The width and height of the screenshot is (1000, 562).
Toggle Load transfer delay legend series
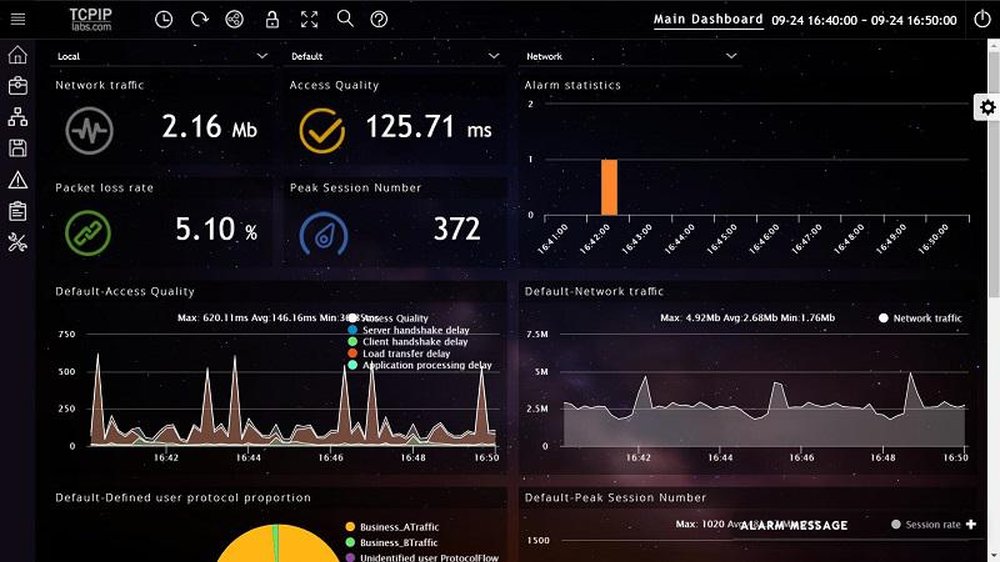click(x=399, y=353)
